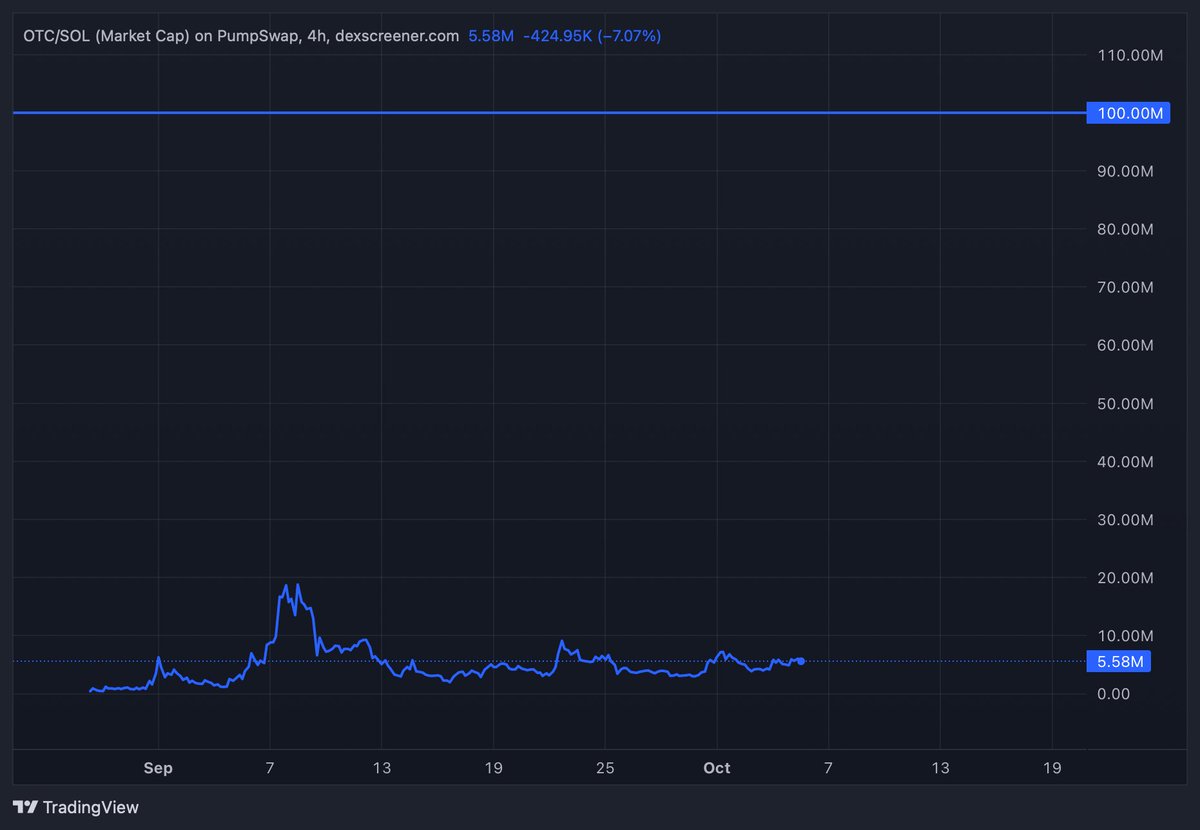Viewport: 1200px width, 830px height.
Task: Click the 5.58M current price tag on the axis
Action: click(x=1120, y=661)
